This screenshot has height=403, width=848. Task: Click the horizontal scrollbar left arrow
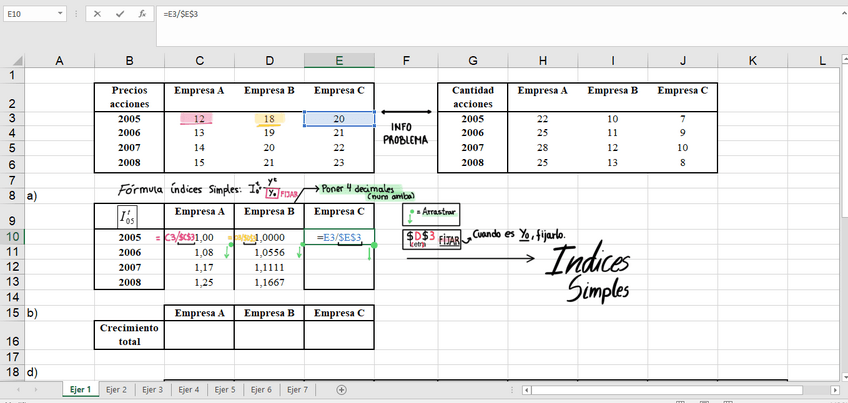(x=527, y=389)
